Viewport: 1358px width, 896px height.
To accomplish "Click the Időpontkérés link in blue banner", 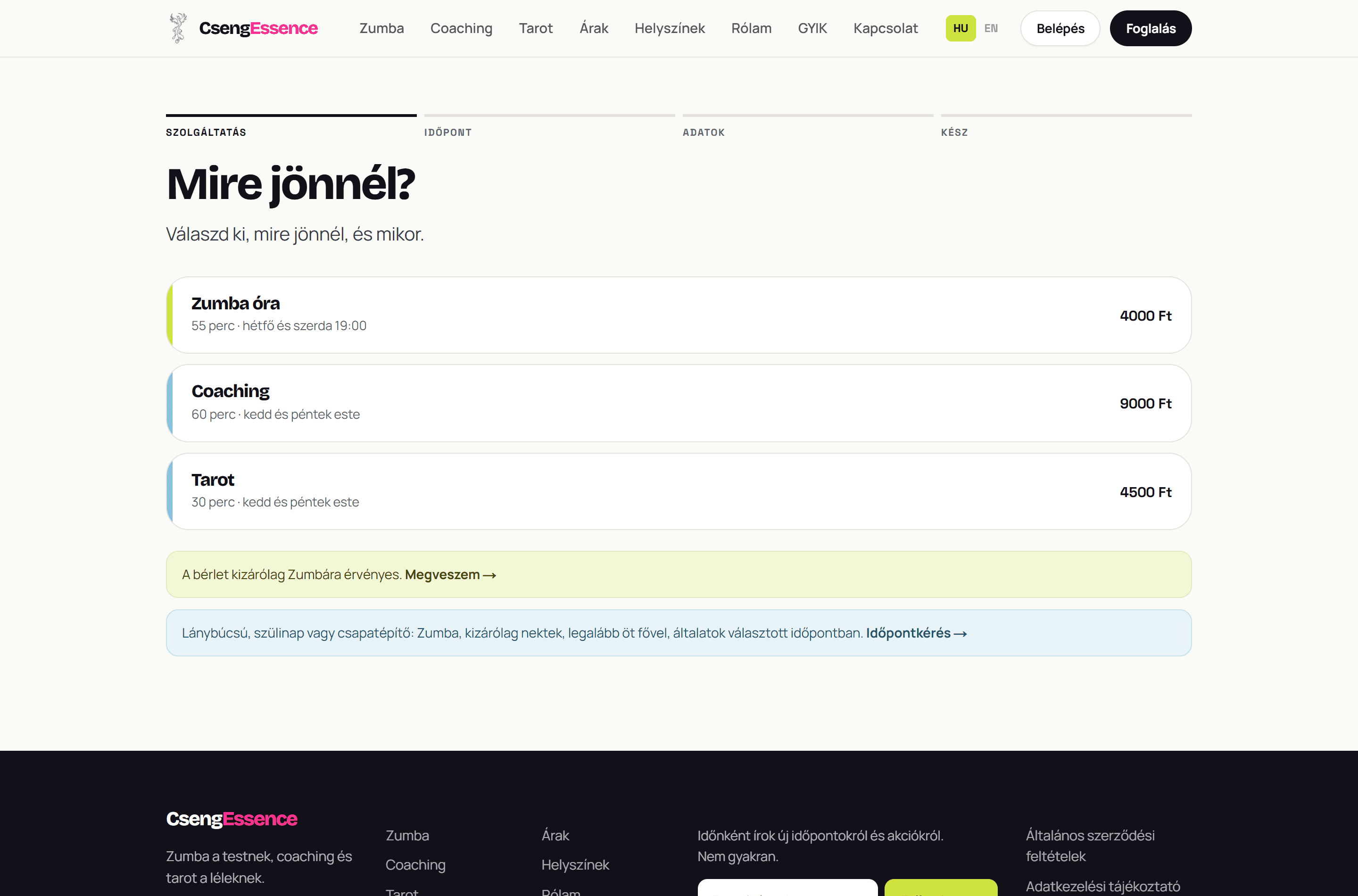I will (916, 632).
